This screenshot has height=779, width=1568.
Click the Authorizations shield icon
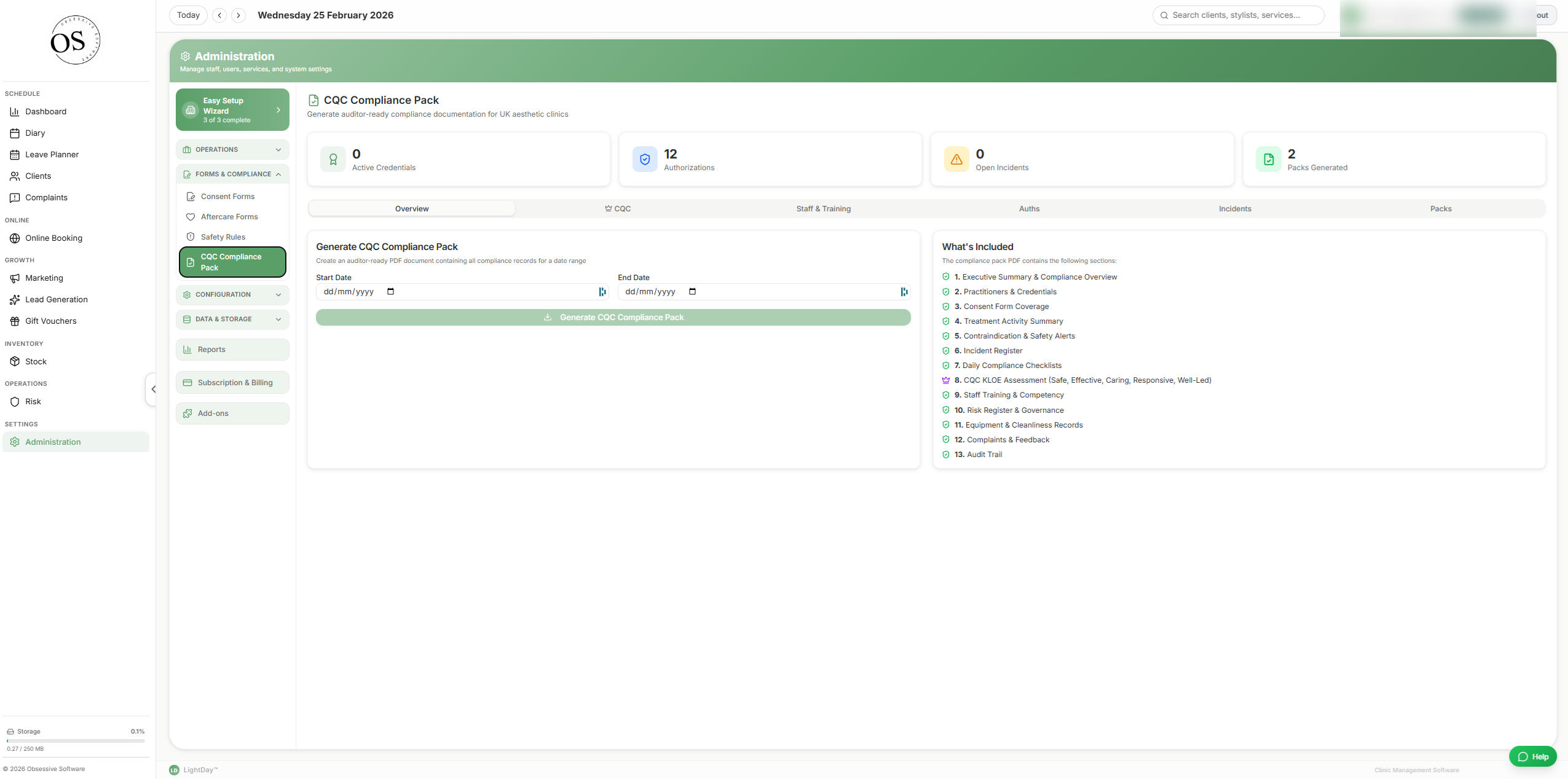point(645,160)
